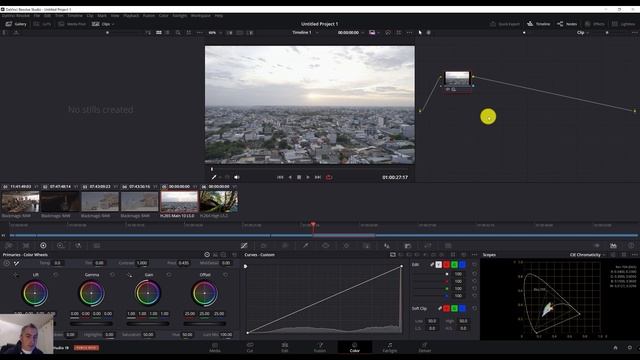The width and height of the screenshot is (640, 360).
Task: Stop playback in the viewer
Action: [x=299, y=177]
